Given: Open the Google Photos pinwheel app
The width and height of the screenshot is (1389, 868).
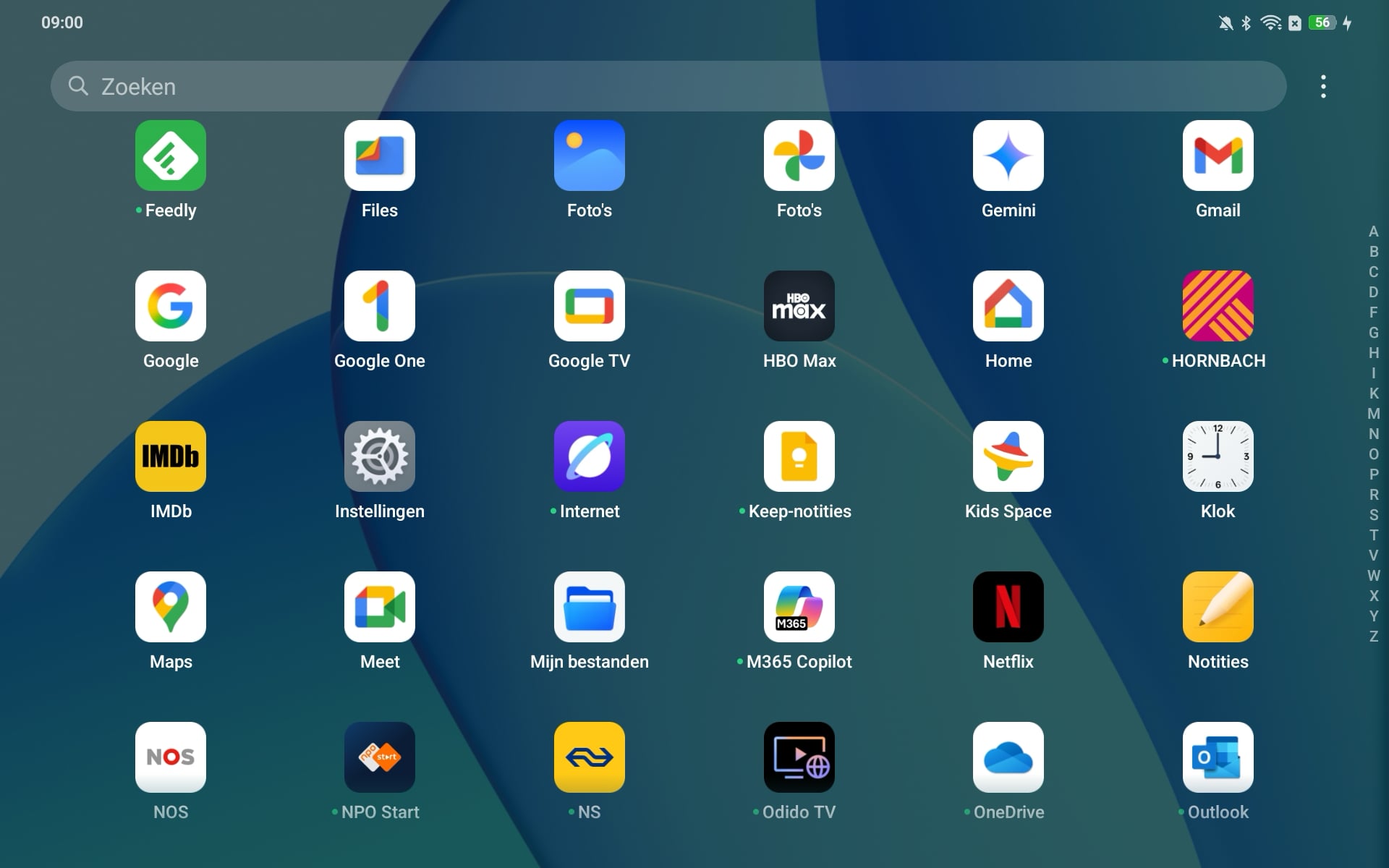Looking at the screenshot, I should click(799, 156).
